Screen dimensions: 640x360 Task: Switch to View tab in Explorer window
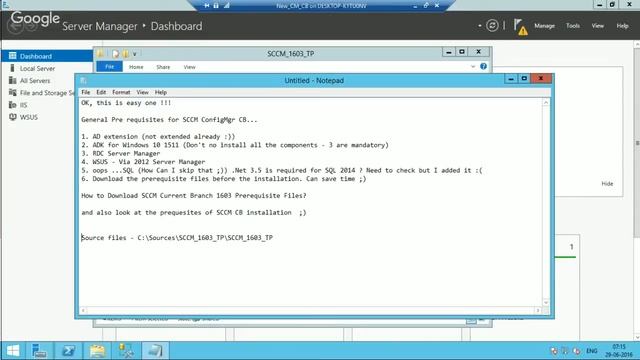point(189,67)
